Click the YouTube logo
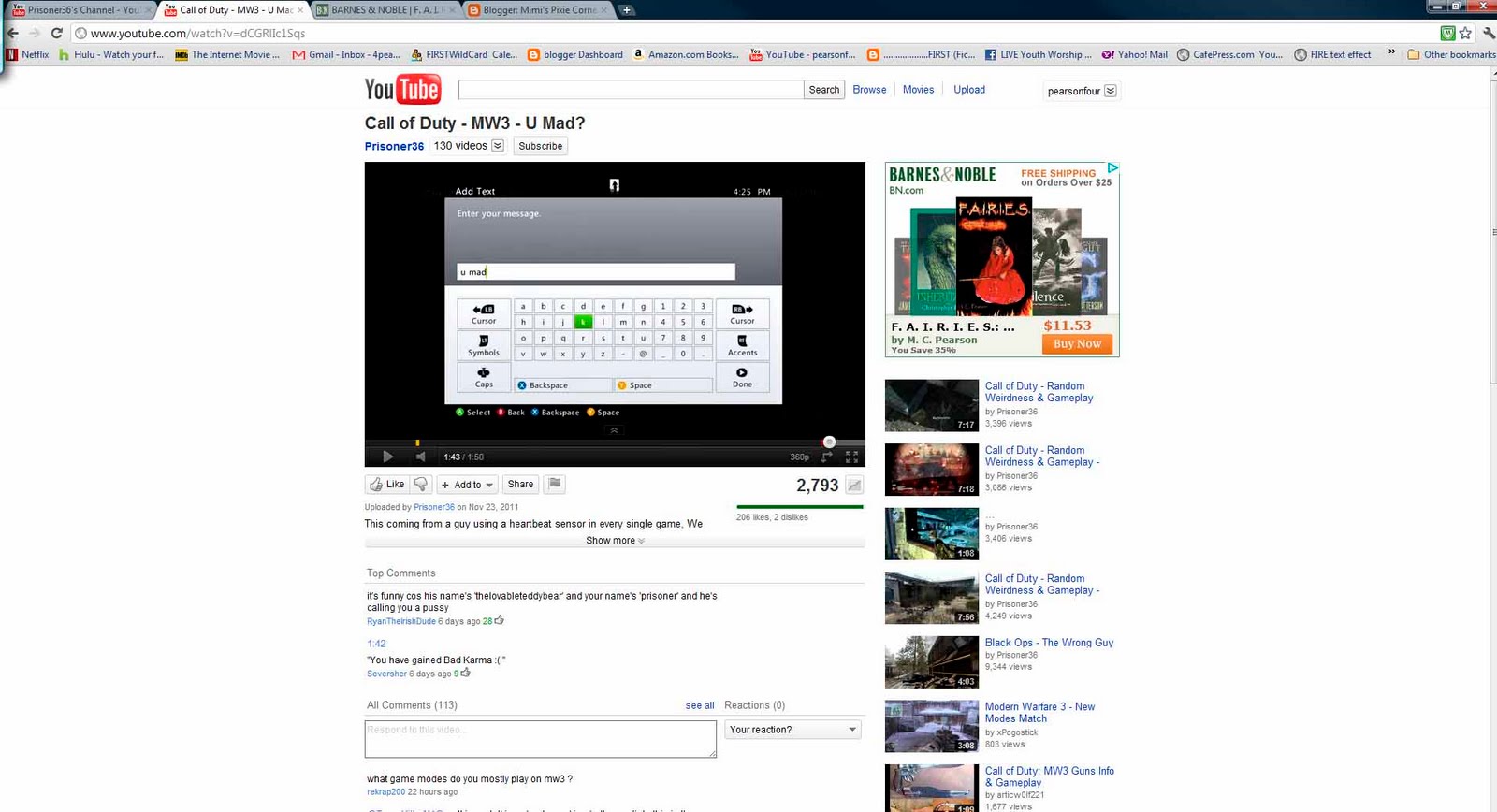Viewport: 1497px width, 812px height. (x=402, y=90)
